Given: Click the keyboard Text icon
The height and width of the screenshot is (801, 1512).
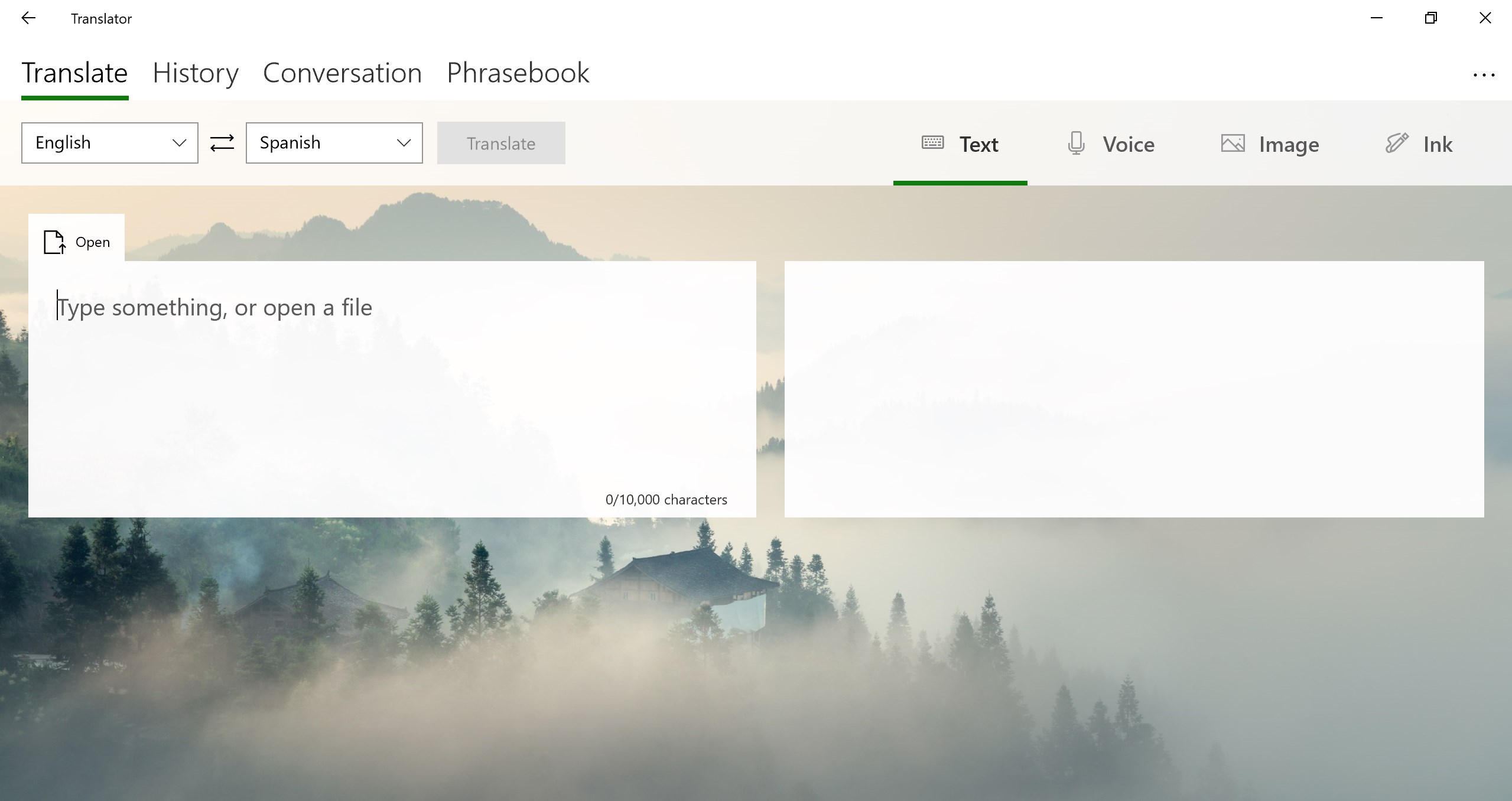Looking at the screenshot, I should coord(932,143).
